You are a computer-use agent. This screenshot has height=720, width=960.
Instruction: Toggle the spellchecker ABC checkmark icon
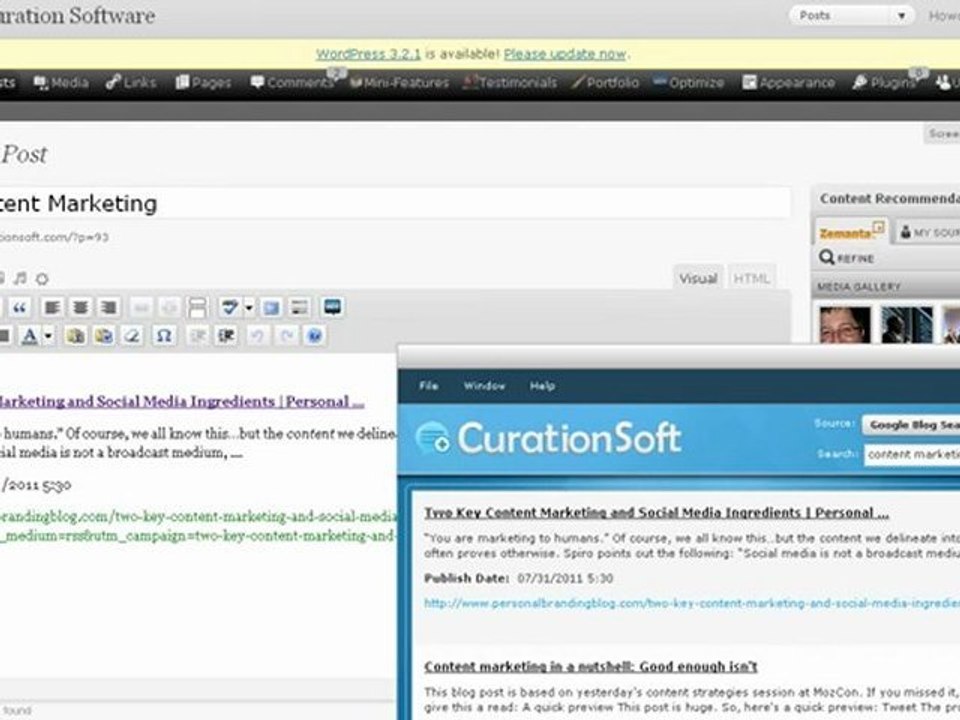pos(230,307)
